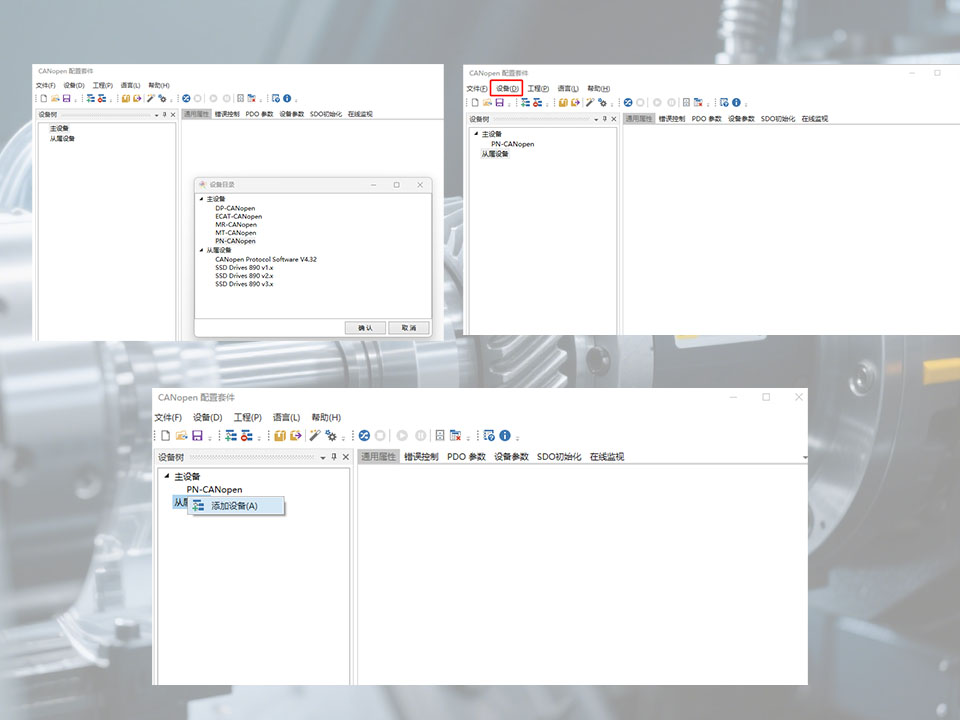Switch to 在线监视 tab in bottom window
Viewport: 960px width, 720px height.
coord(607,457)
